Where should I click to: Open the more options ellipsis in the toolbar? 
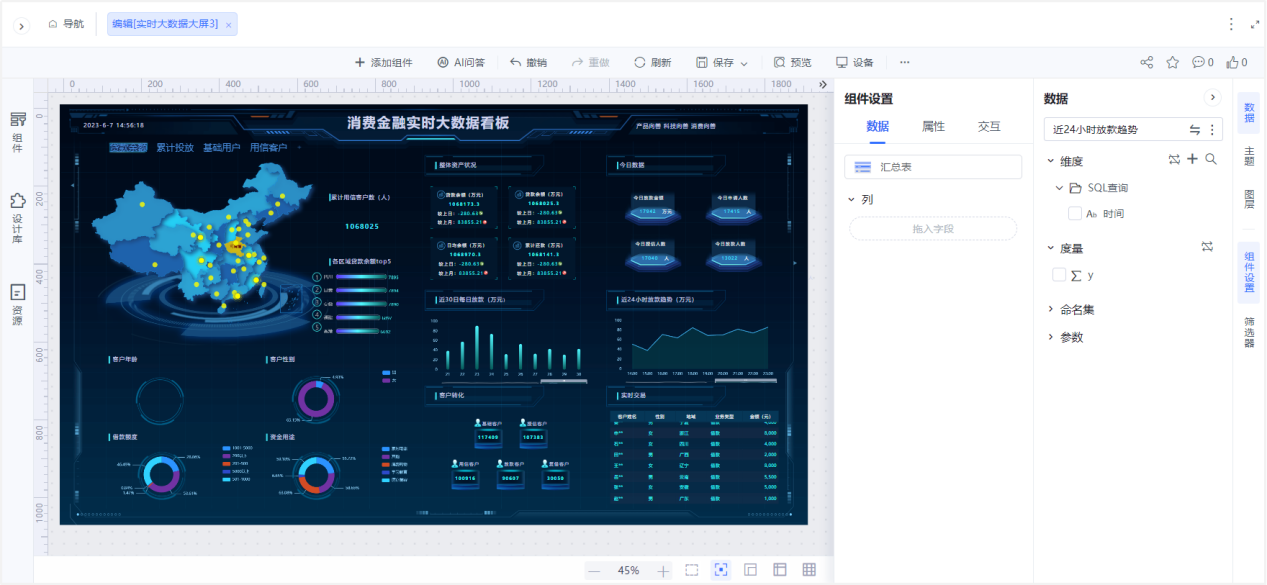[x=905, y=62]
